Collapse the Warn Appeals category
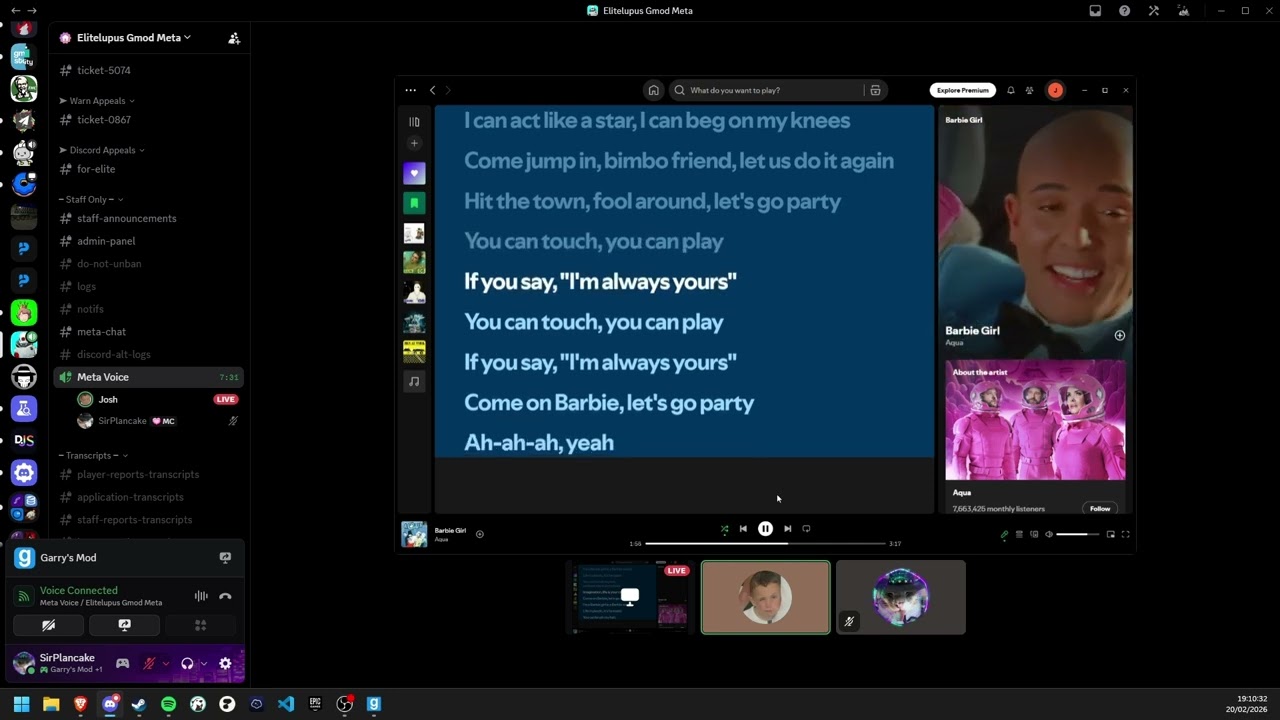The height and width of the screenshot is (720, 1280). coord(97,101)
